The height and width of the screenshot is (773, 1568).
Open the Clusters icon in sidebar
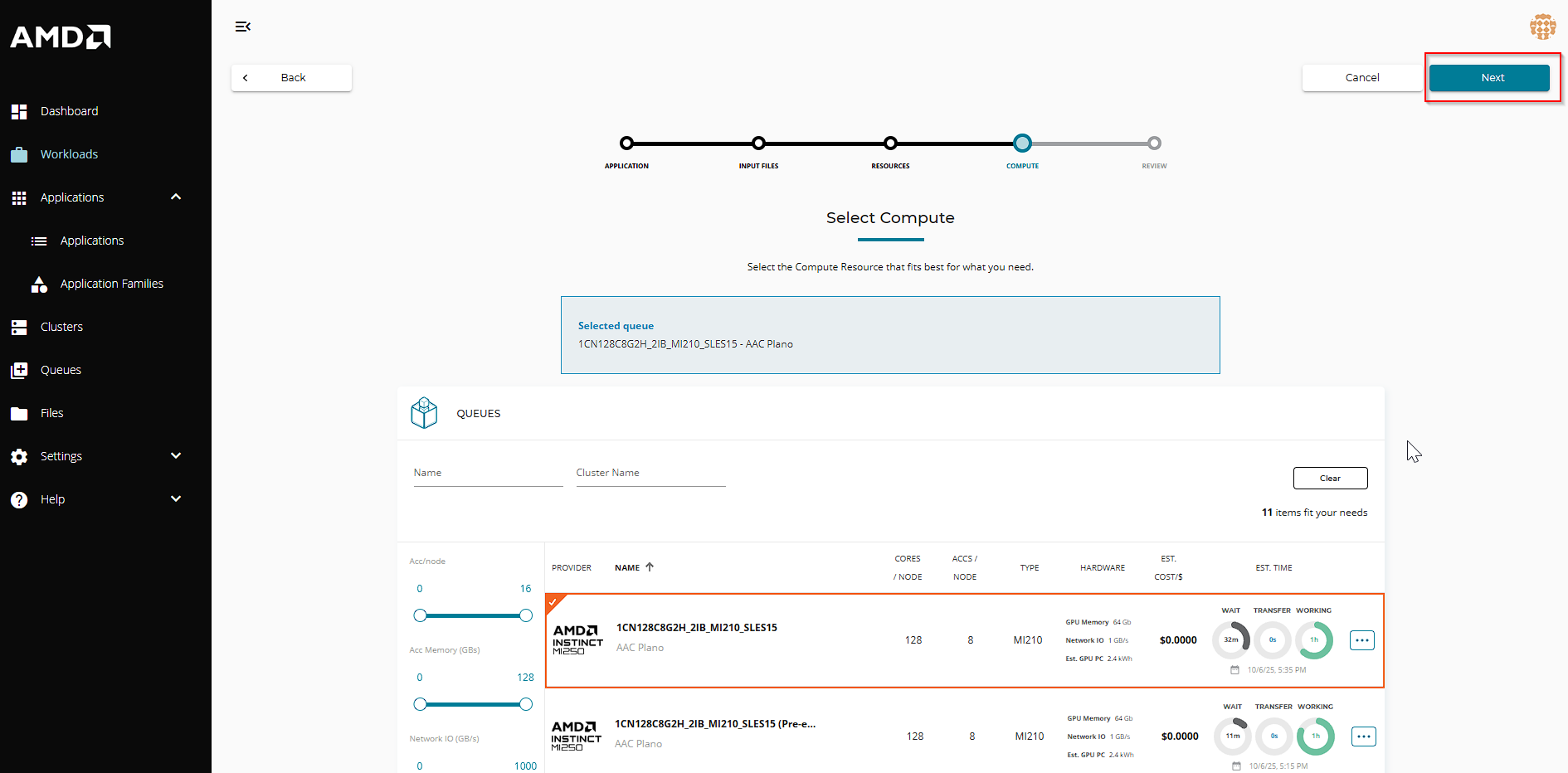[x=19, y=327]
